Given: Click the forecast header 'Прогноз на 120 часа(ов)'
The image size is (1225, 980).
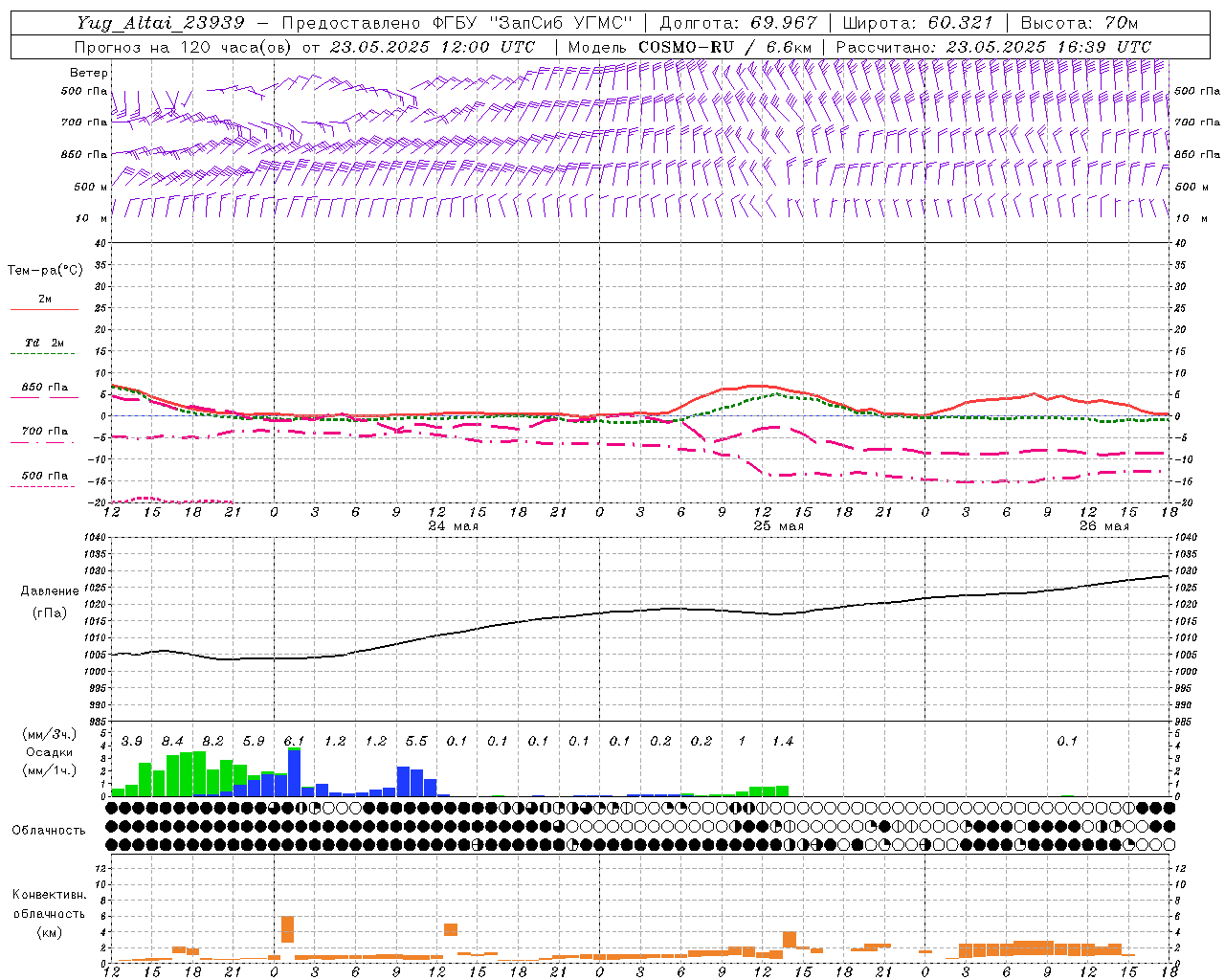Looking at the screenshot, I should (184, 47).
